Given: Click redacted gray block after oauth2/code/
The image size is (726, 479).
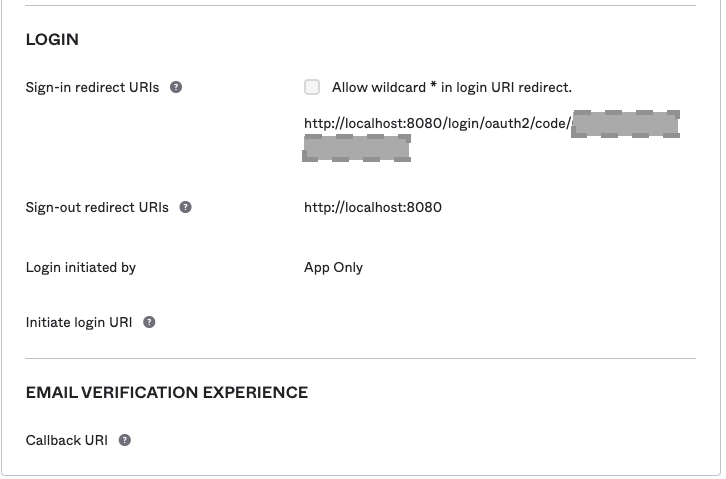Looking at the screenshot, I should (625, 124).
